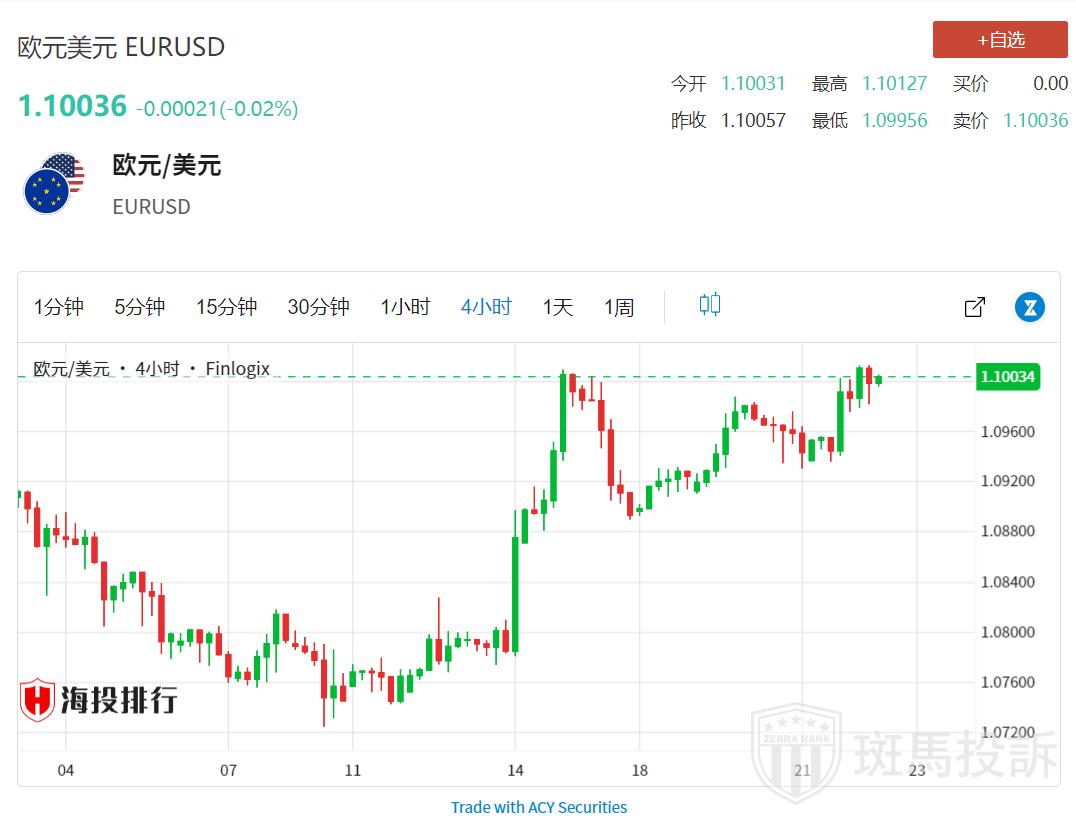Follow the Trade with ACY Securities link
The width and height of the screenshot is (1076, 816).
pyautogui.click(x=538, y=807)
